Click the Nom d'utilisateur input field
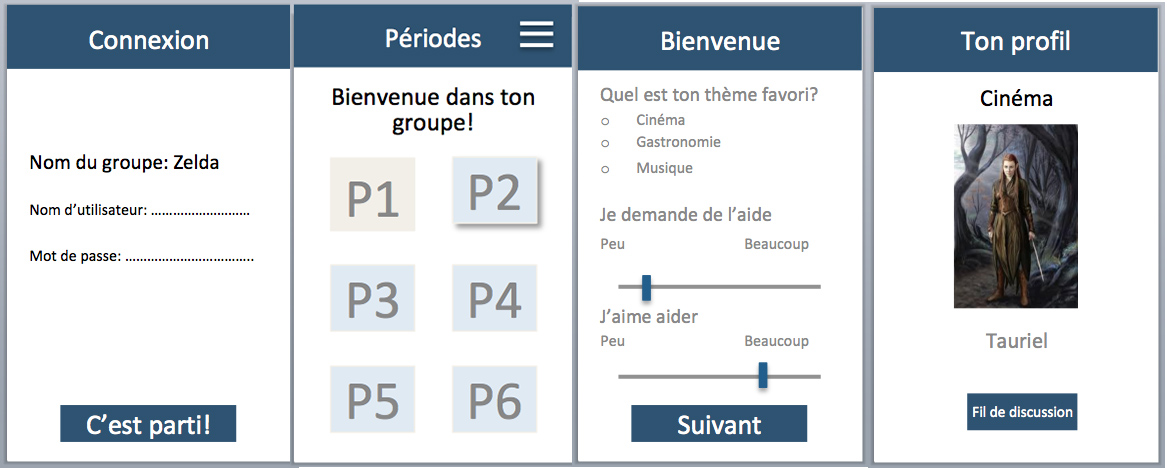 200,211
